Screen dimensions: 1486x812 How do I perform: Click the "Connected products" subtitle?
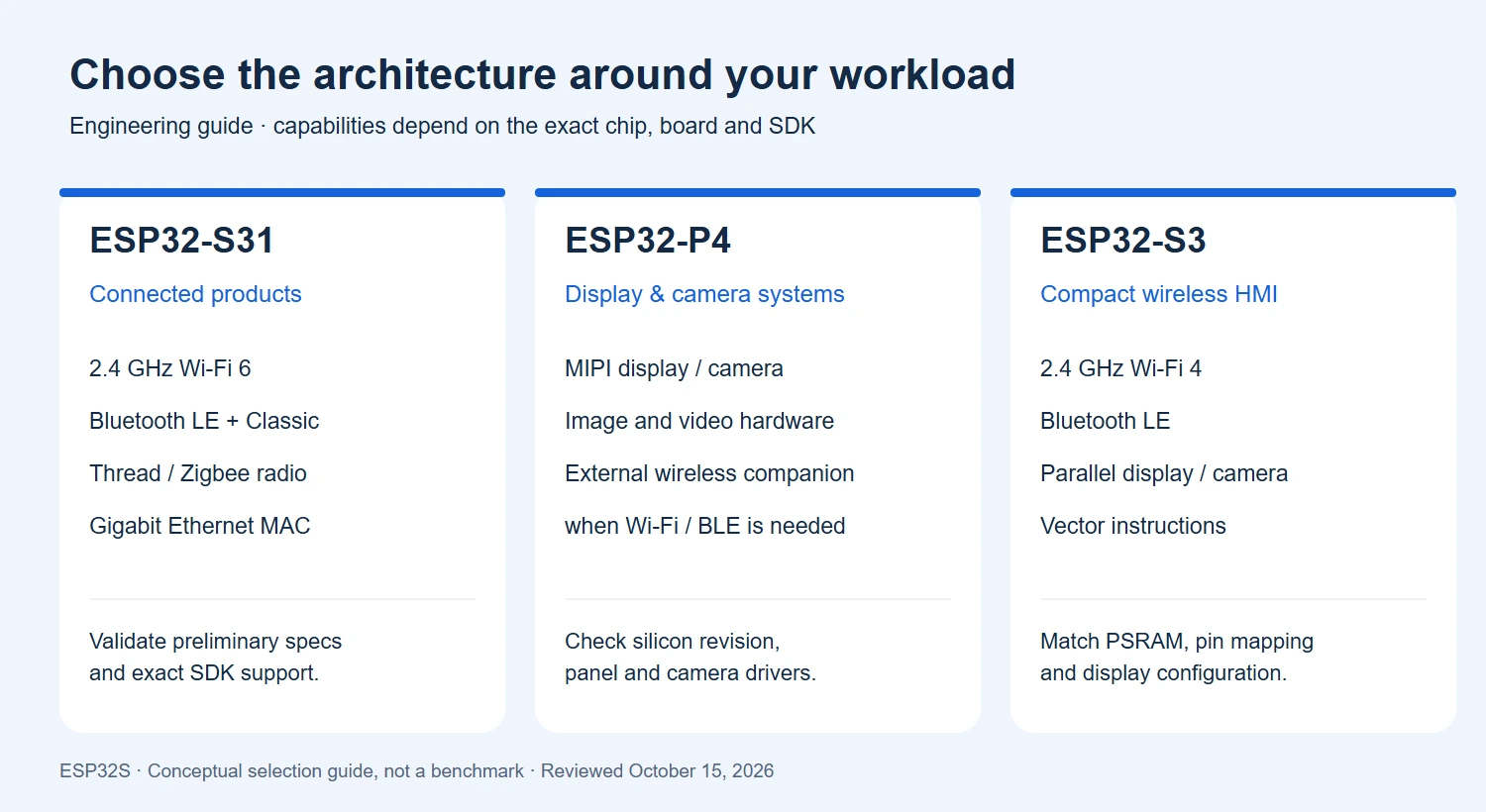click(x=195, y=294)
